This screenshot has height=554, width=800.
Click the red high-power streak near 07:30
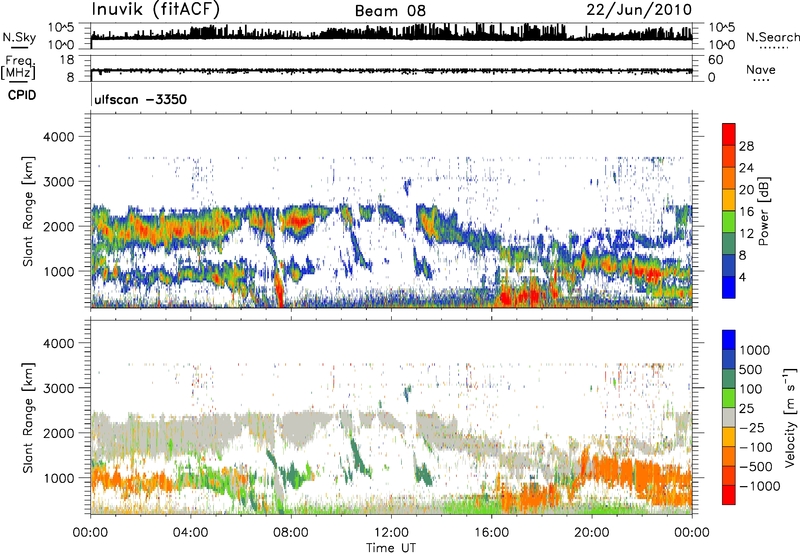point(279,290)
